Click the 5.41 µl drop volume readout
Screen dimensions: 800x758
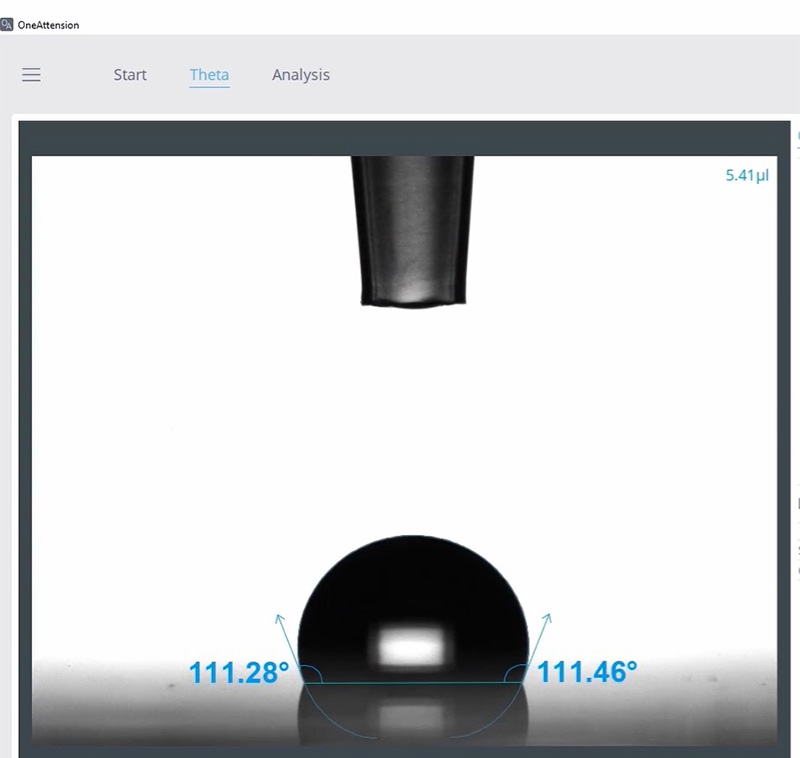pyautogui.click(x=747, y=176)
